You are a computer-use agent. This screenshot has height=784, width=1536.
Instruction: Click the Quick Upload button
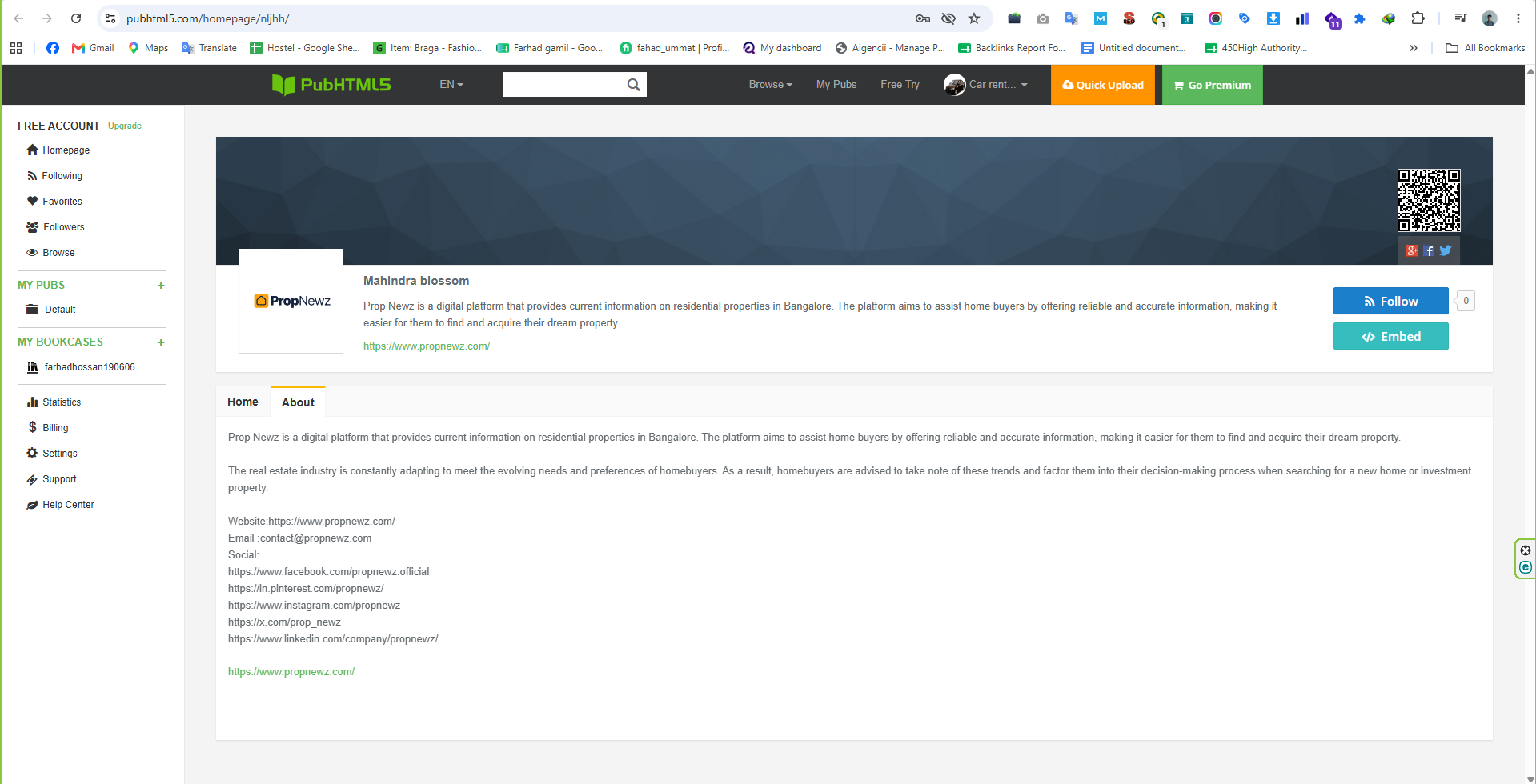[x=1102, y=85]
